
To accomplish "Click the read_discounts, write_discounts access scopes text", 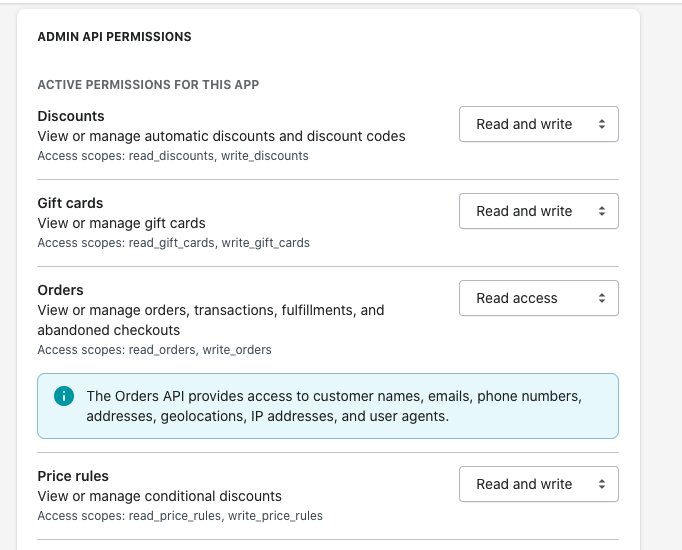I will click(218, 156).
